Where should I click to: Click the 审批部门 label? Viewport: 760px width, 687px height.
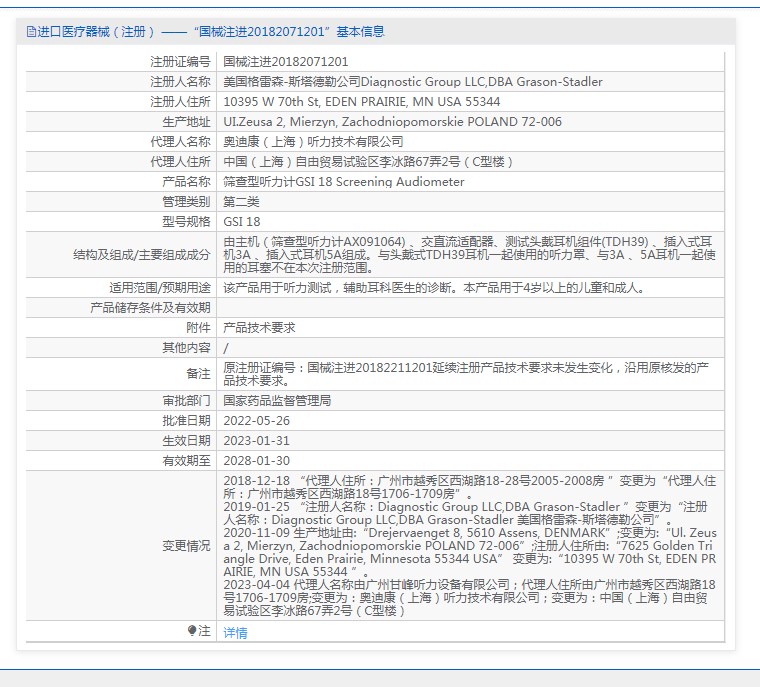[x=186, y=400]
